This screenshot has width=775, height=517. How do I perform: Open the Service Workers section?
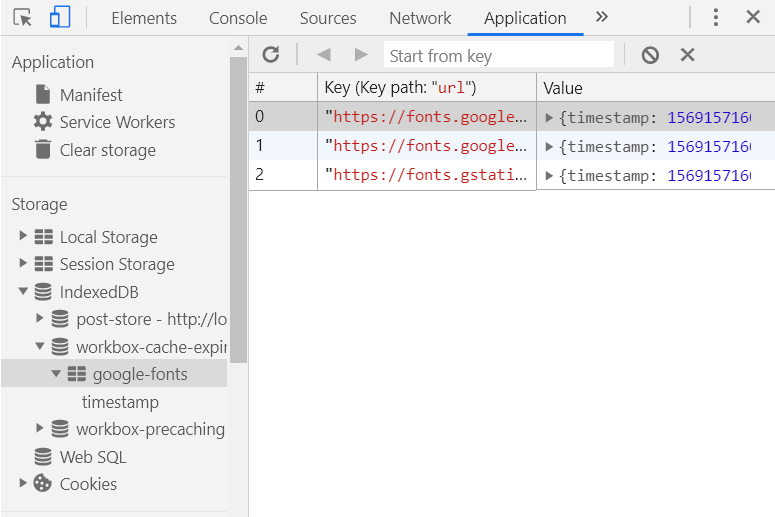(x=117, y=122)
